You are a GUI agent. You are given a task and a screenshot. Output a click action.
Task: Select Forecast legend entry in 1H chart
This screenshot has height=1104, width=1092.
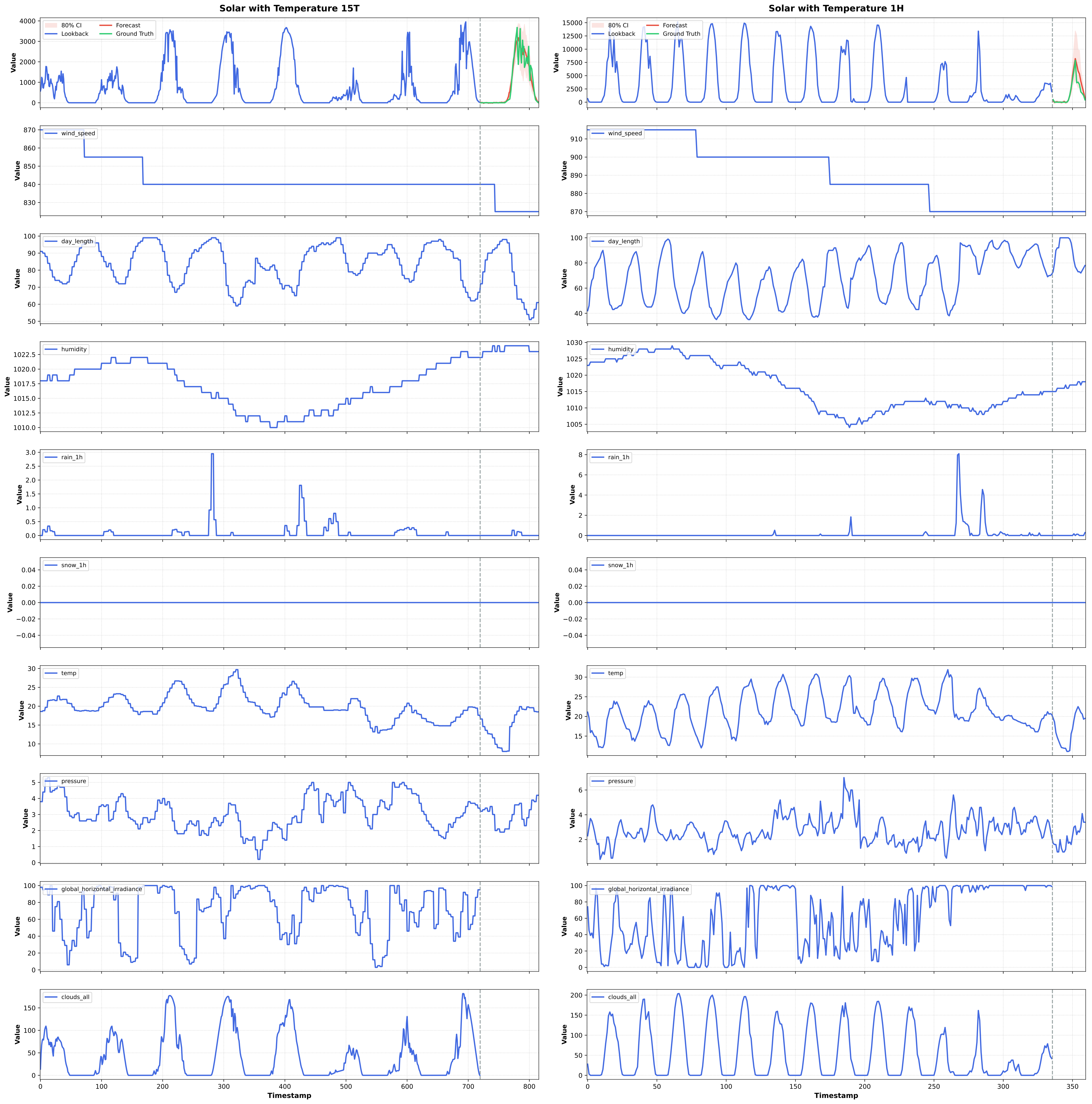[675, 26]
